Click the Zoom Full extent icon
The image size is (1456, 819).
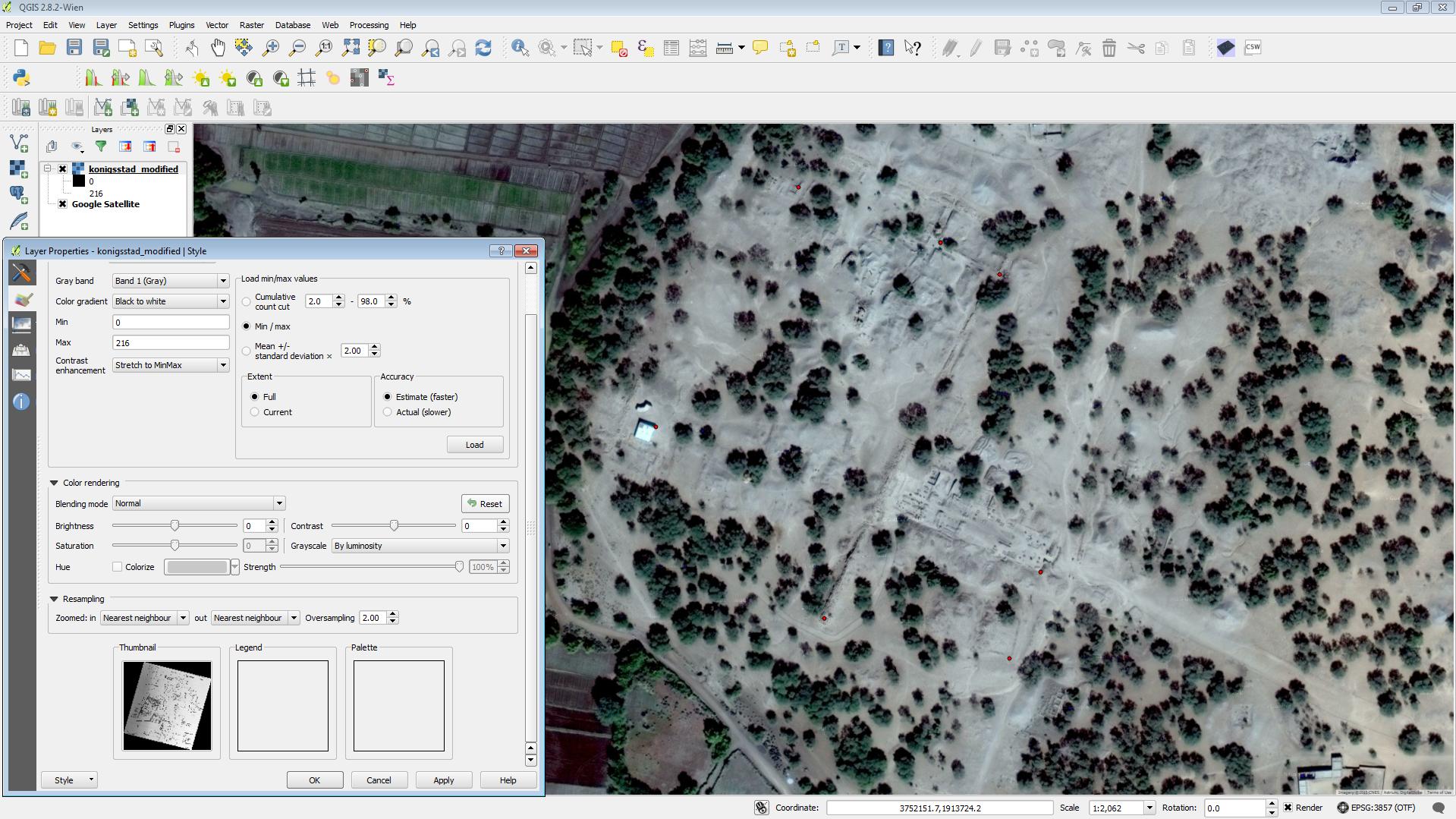coord(351,48)
